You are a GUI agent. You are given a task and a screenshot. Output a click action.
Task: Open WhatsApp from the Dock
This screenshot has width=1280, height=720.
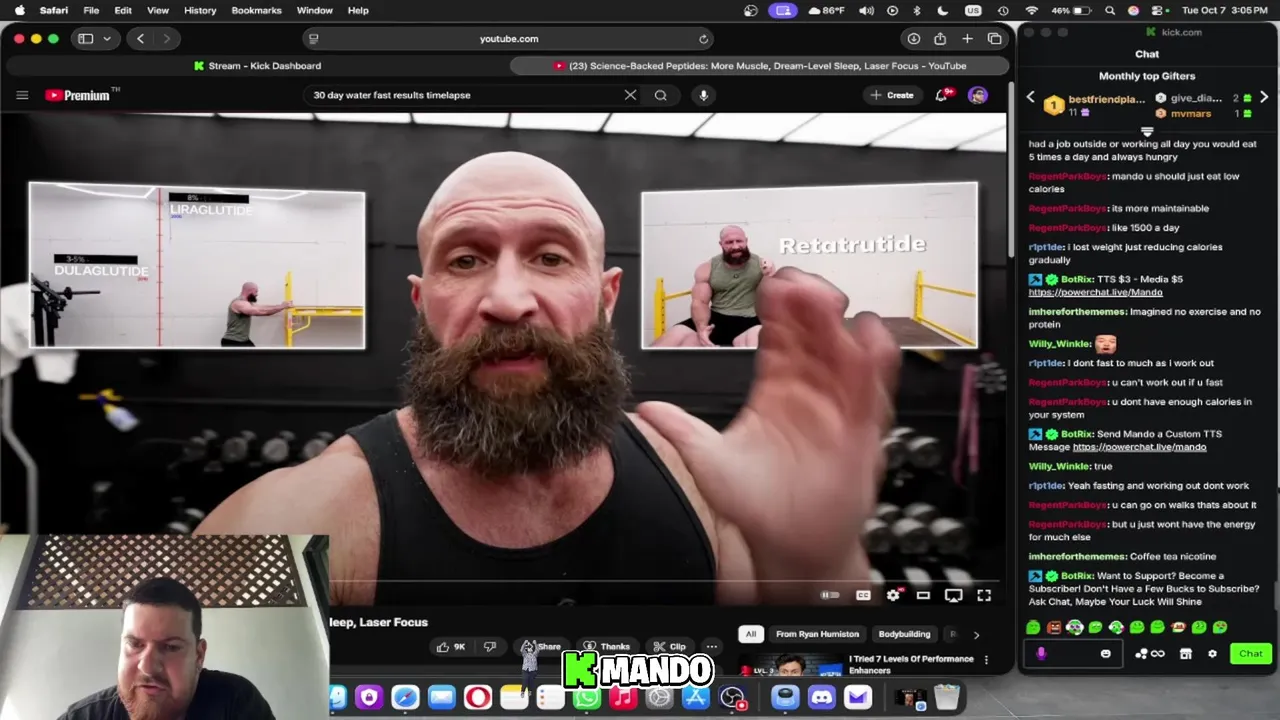[x=586, y=697]
